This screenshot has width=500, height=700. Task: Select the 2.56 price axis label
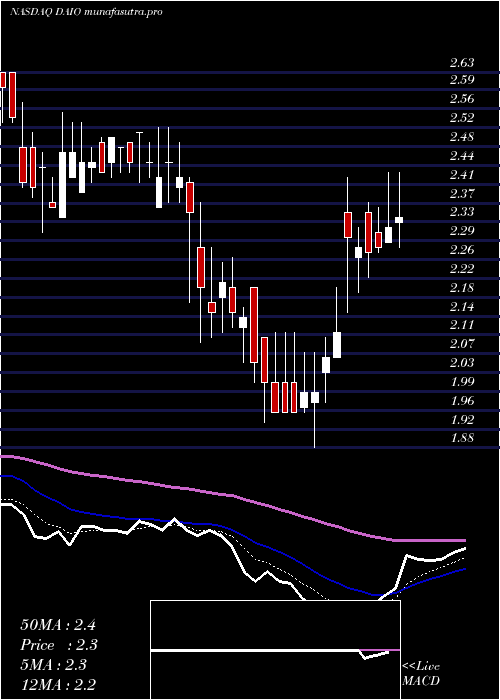click(x=462, y=99)
